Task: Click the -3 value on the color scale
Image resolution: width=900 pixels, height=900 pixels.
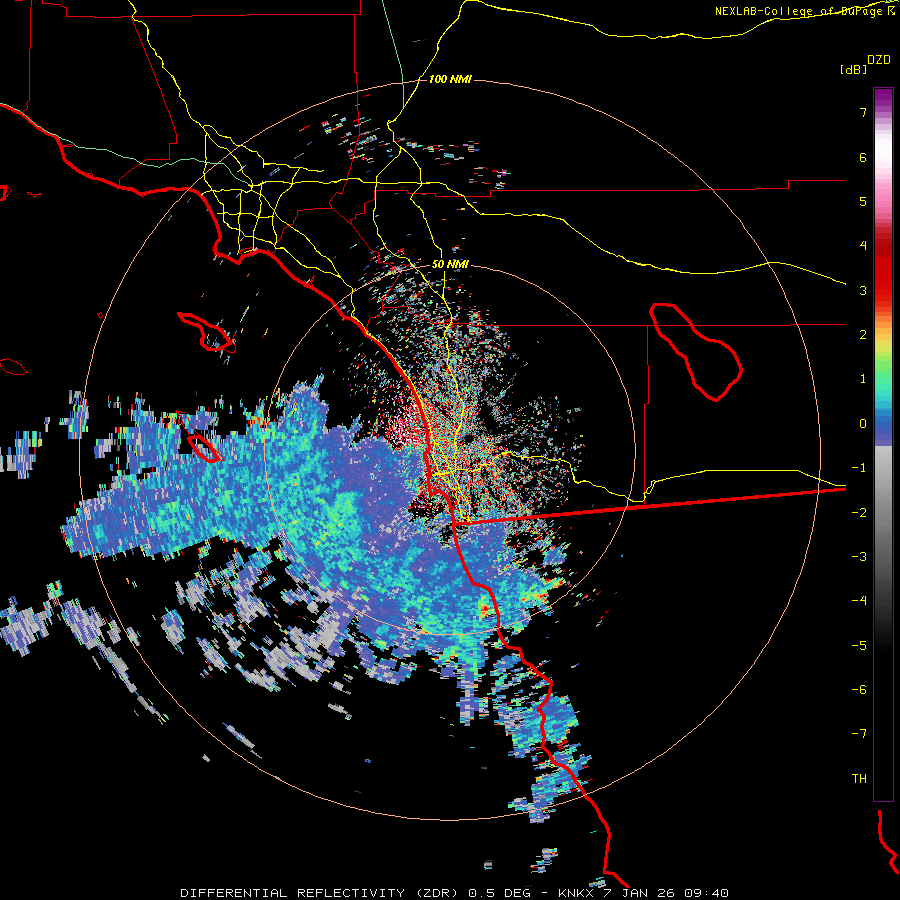Action: (859, 557)
